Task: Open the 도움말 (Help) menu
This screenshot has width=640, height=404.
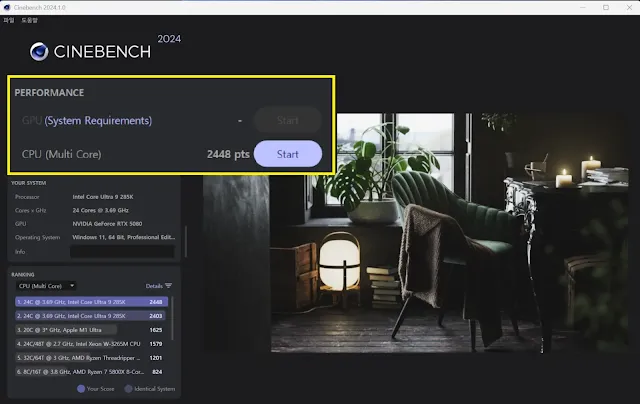Action: coord(29,20)
